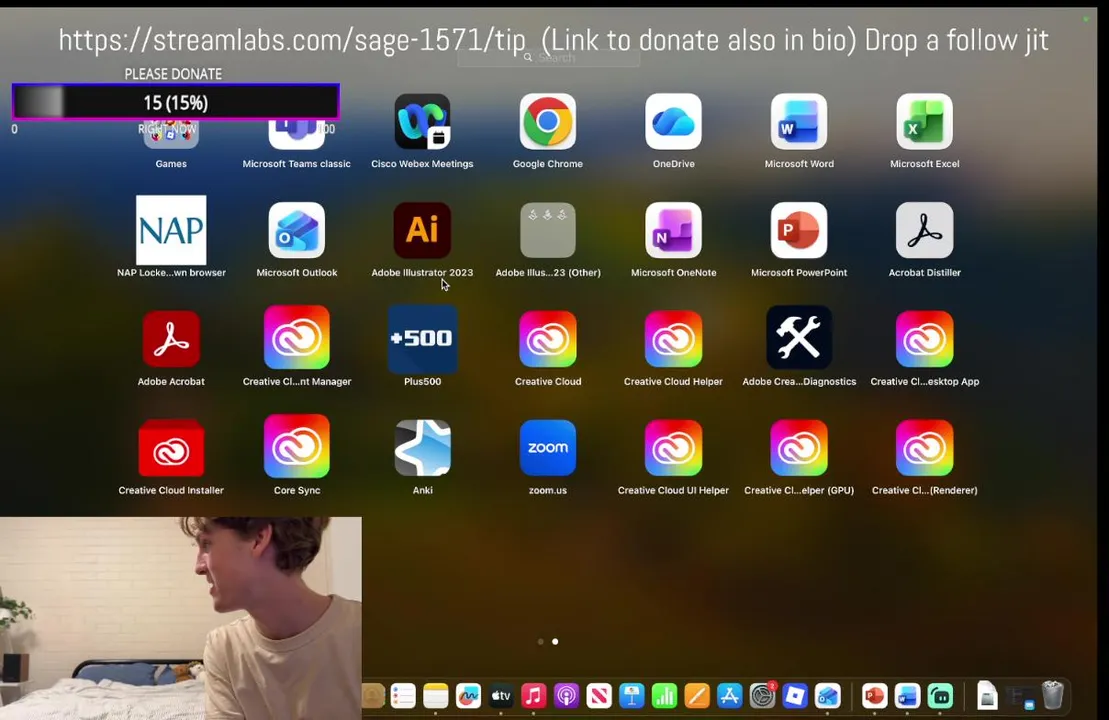Open Streamlabs icon in the Dock
1109x720 pixels.
point(940,696)
